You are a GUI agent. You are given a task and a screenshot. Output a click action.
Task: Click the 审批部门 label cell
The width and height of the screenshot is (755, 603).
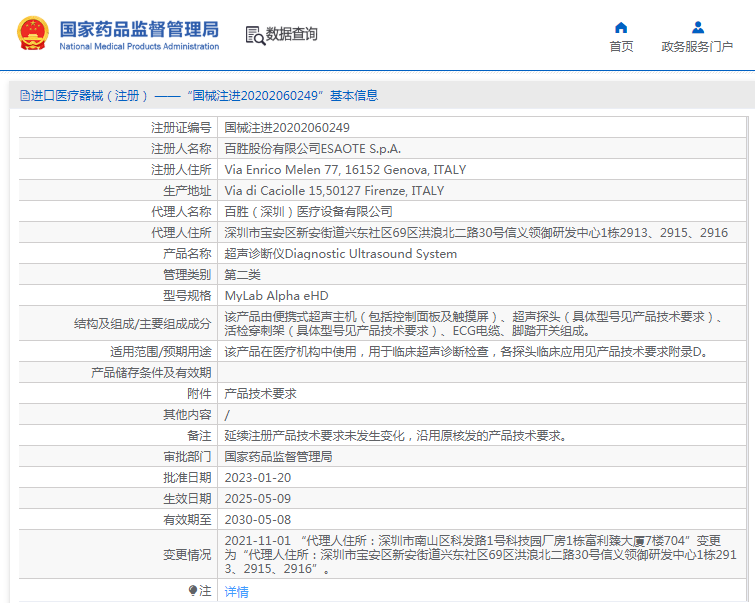point(187,457)
